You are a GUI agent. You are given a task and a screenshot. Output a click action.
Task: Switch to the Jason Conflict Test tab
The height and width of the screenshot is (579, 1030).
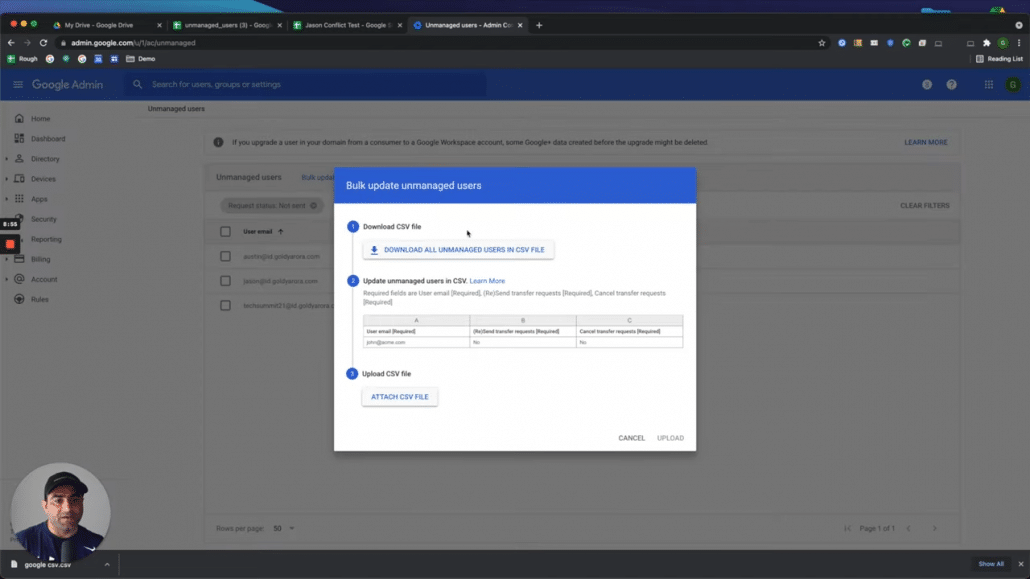(347, 25)
